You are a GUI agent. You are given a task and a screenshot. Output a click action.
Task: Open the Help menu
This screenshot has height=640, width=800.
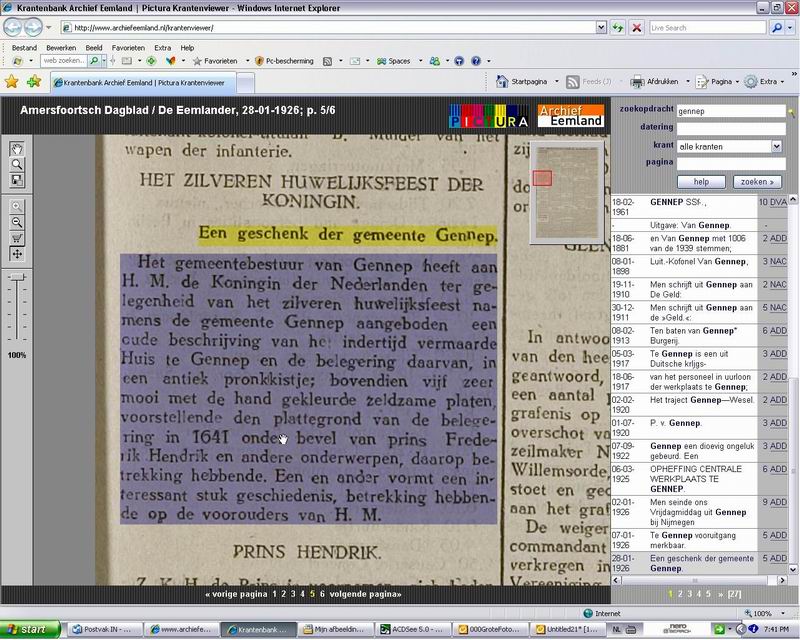coord(187,47)
